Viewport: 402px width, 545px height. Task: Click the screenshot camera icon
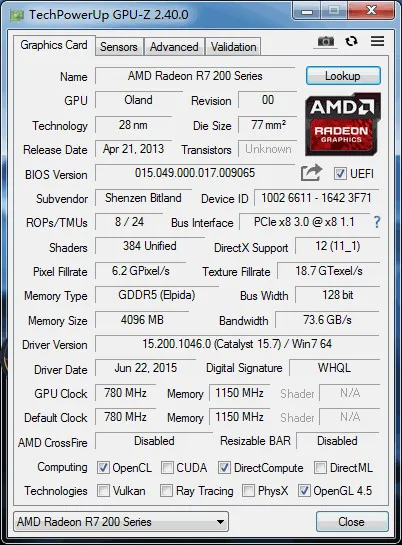coord(326,41)
